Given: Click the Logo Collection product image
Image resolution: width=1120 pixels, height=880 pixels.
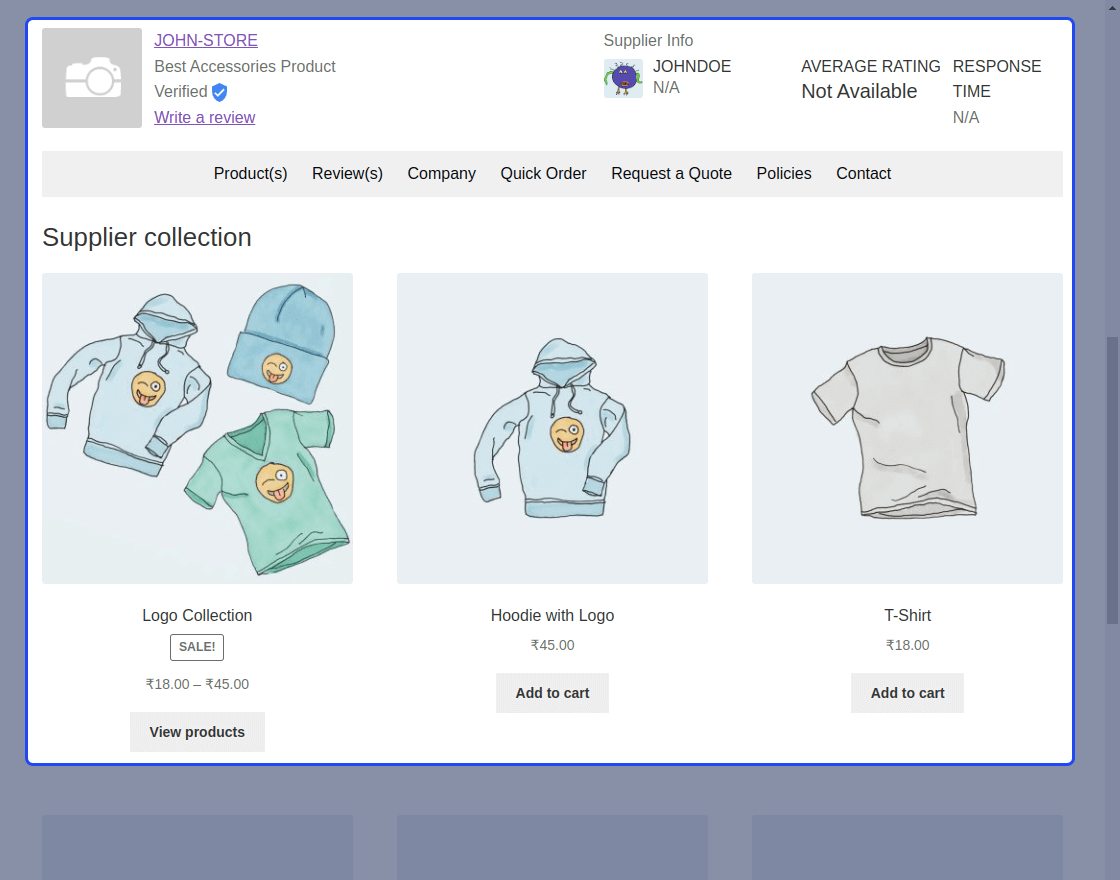Looking at the screenshot, I should 197,428.
